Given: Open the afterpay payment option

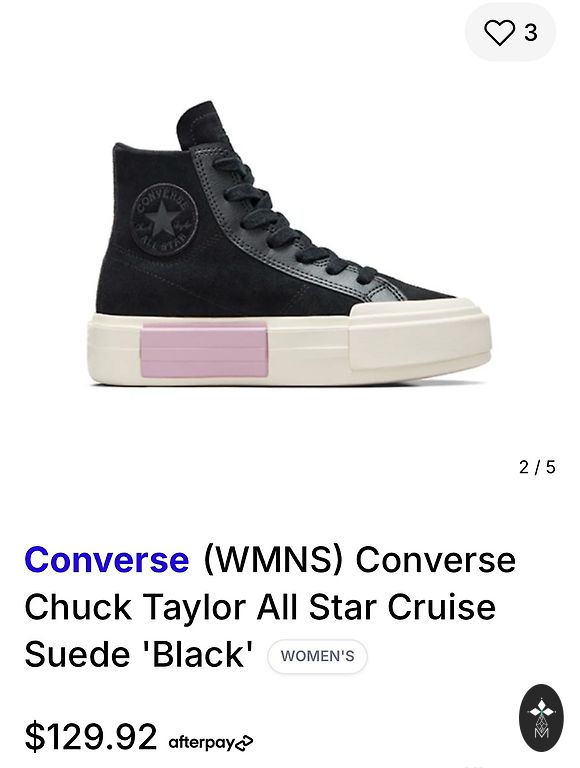Looking at the screenshot, I should pos(211,743).
